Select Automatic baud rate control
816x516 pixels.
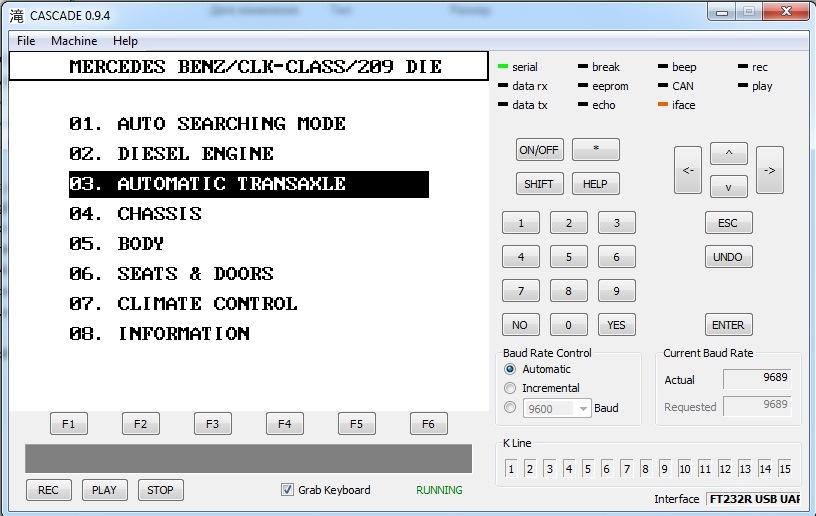point(510,369)
